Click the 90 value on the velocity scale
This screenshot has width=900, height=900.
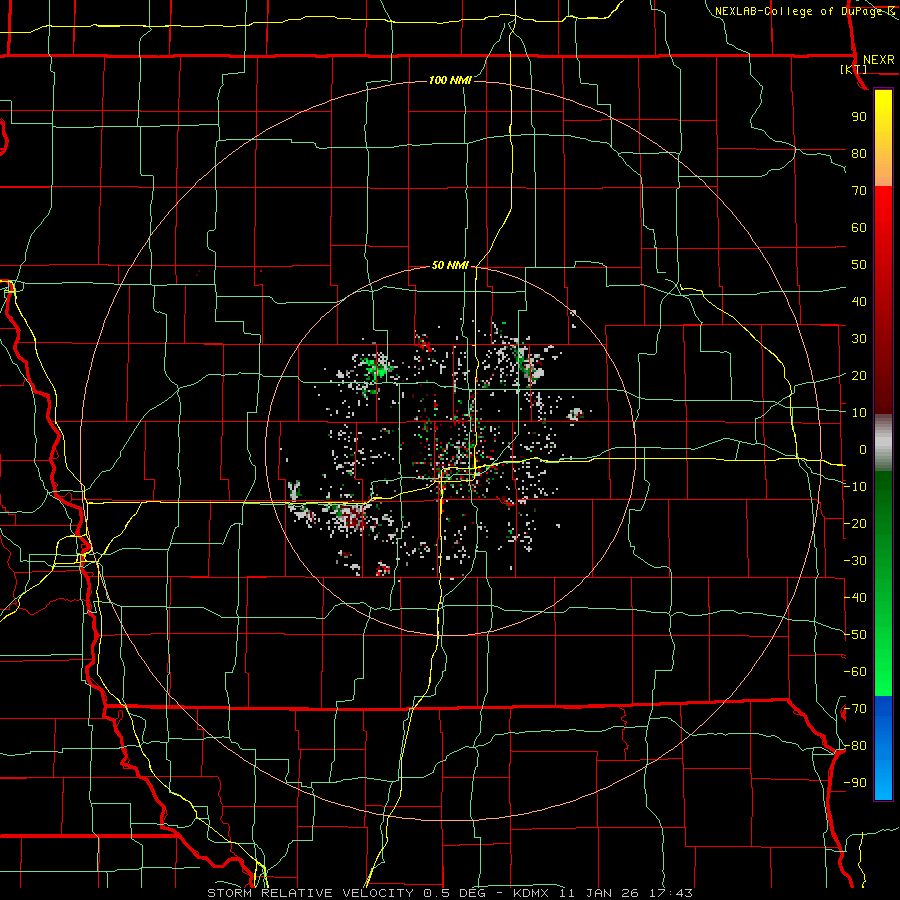859,117
